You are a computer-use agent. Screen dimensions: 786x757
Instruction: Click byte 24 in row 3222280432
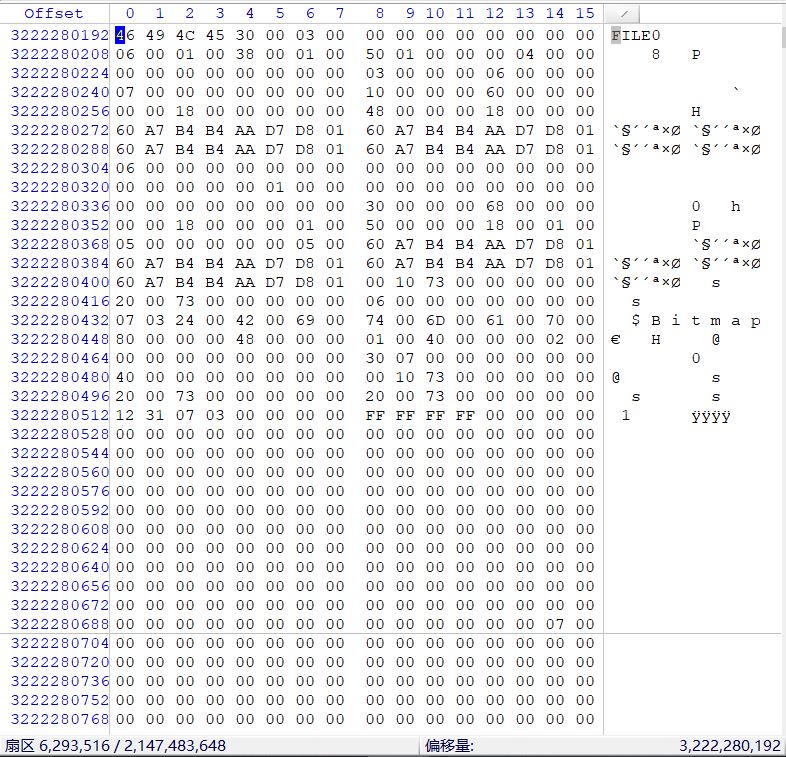pos(185,320)
